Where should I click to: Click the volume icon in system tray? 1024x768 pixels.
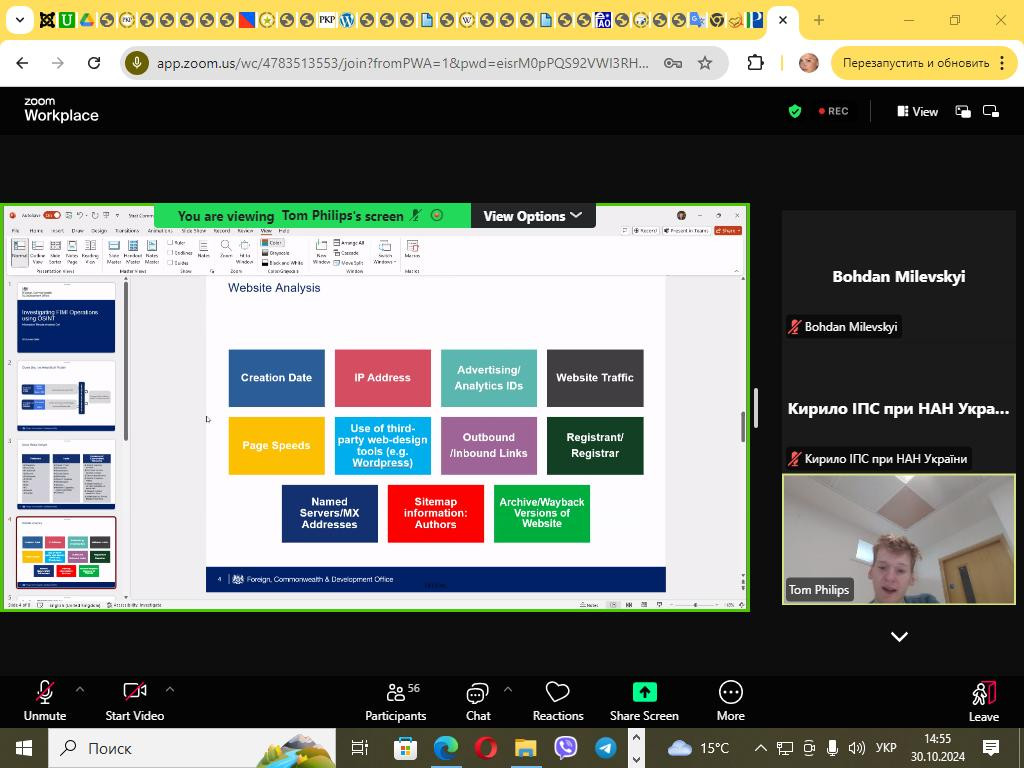coord(856,748)
